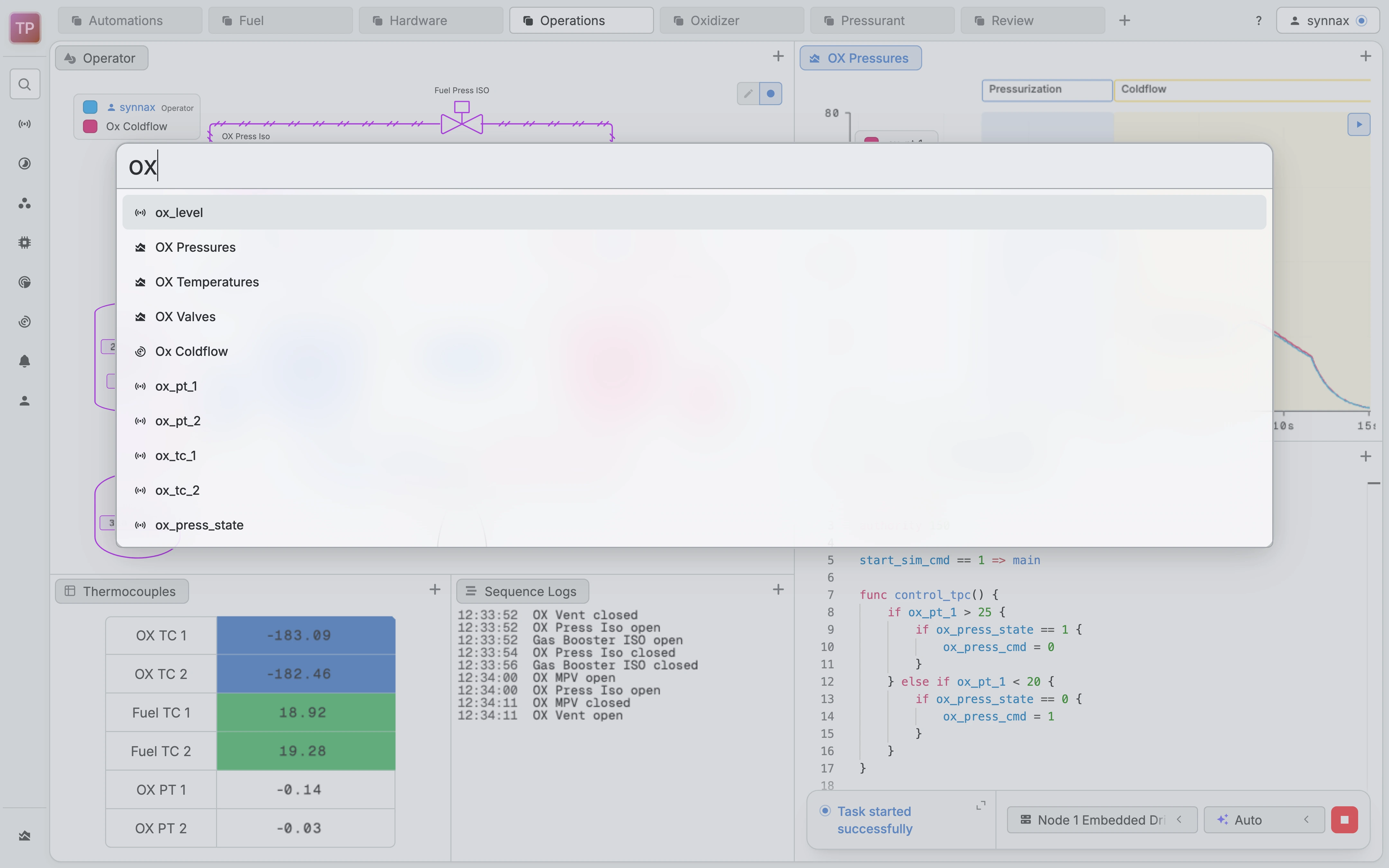Click the palette search input field
This screenshot has width=1389, height=868.
coord(694,167)
